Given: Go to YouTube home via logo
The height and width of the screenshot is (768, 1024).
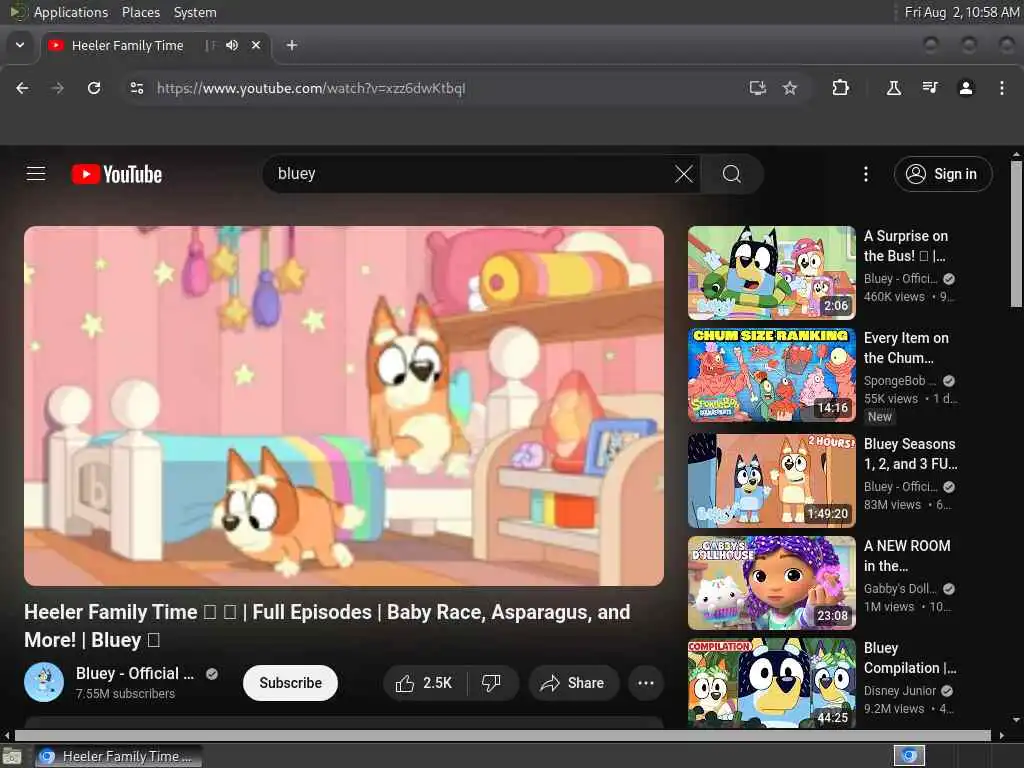Looking at the screenshot, I should pos(117,174).
